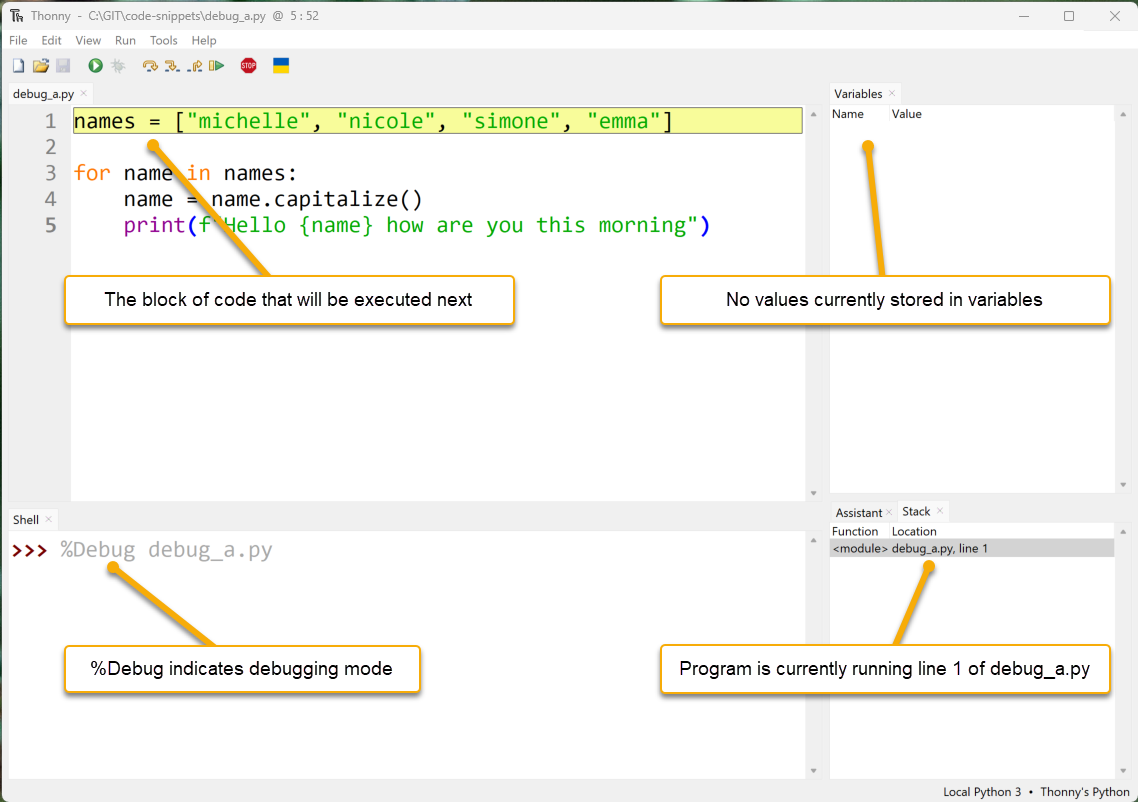The height and width of the screenshot is (802, 1138).
Task: Close the debug_a.py editor tab
Action: (83, 93)
